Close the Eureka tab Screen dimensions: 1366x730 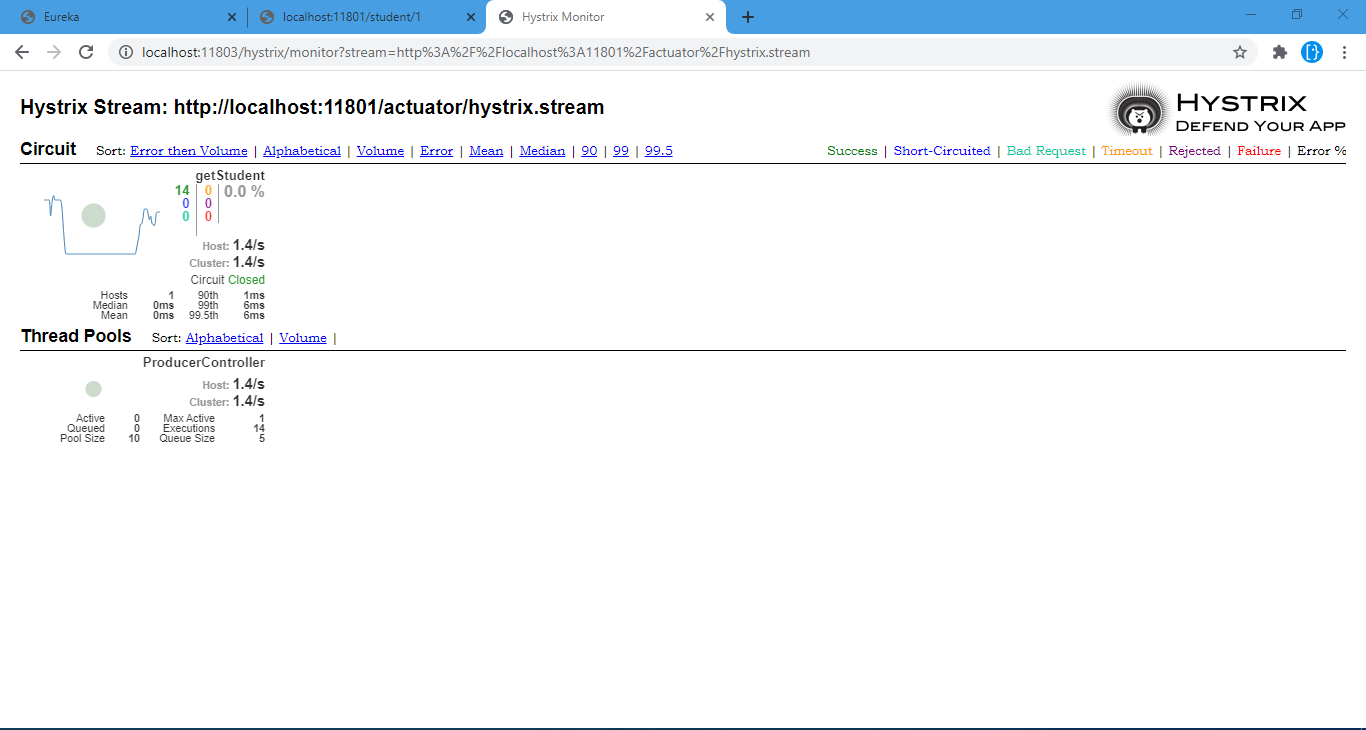pyautogui.click(x=232, y=17)
